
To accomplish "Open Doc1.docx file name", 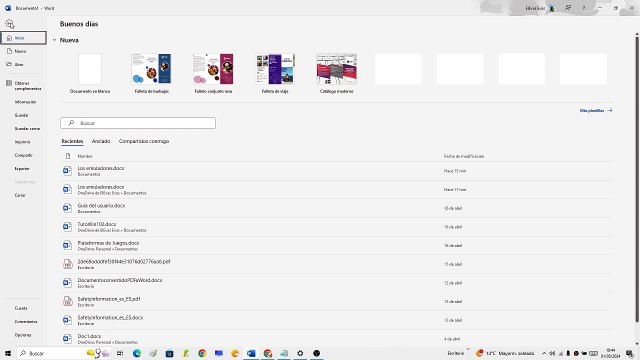I will pyautogui.click(x=89, y=336).
